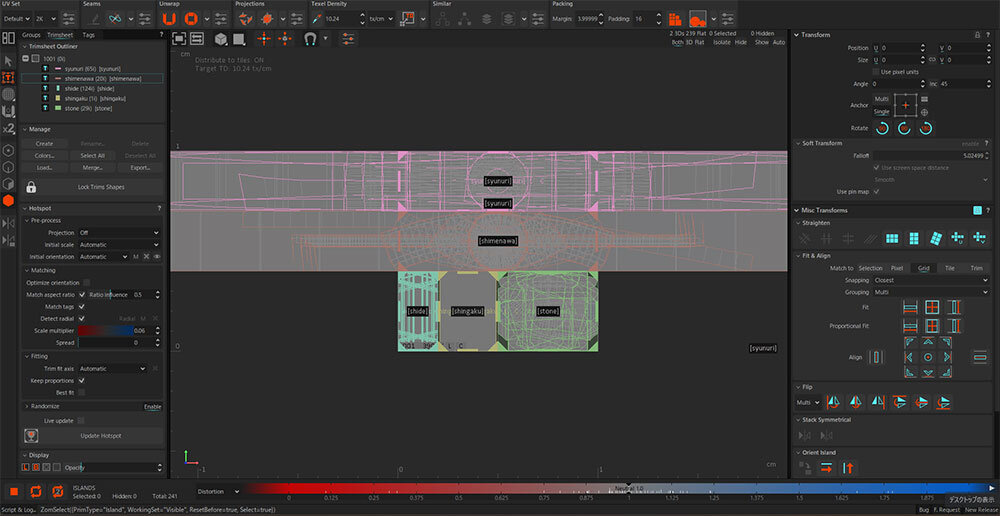Click the Create button in Manage

click(45, 144)
